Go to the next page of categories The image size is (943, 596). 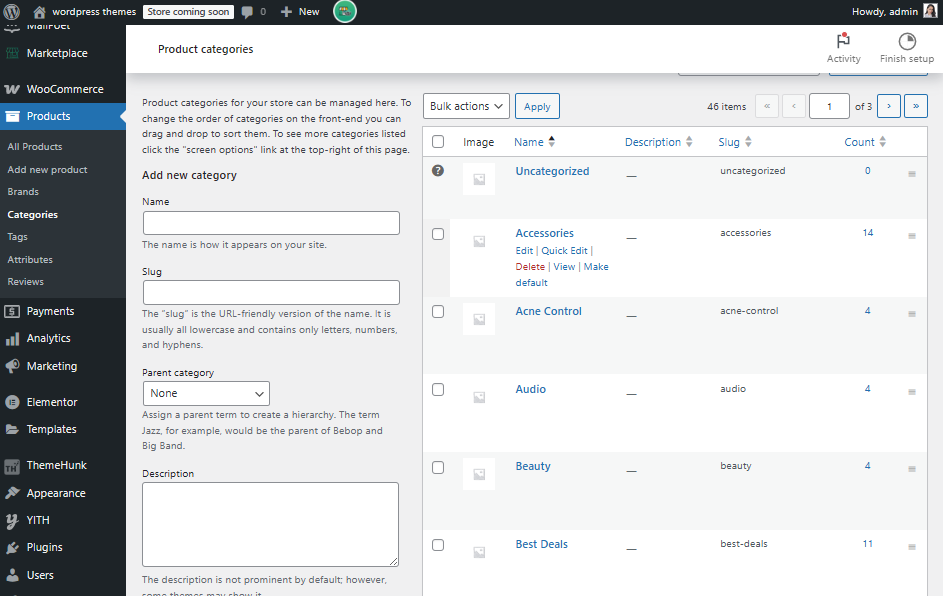tap(889, 106)
